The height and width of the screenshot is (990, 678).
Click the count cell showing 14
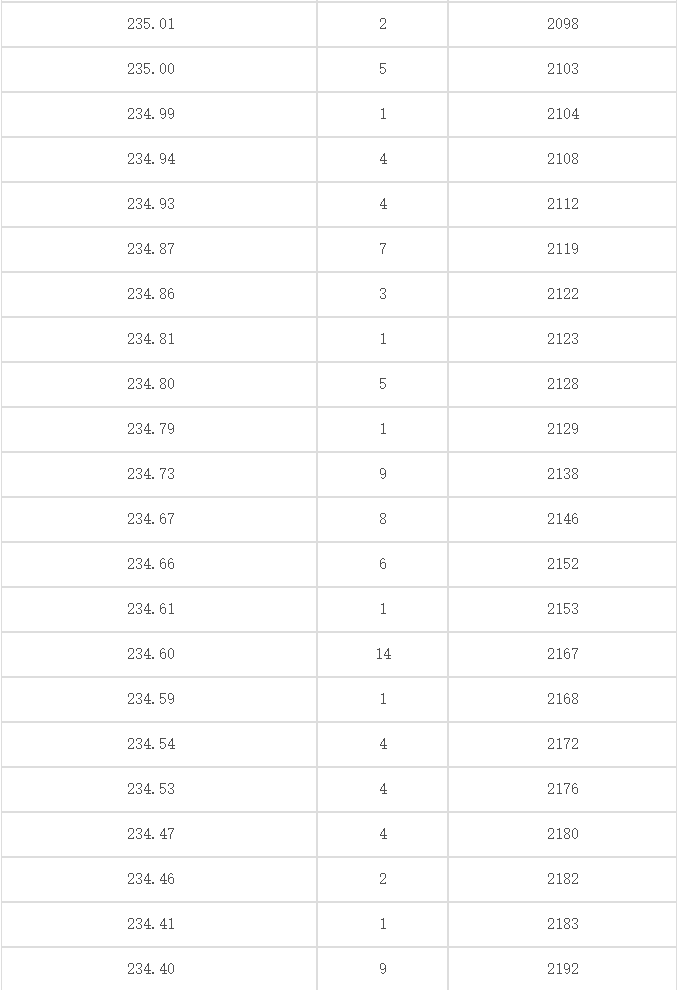383,654
